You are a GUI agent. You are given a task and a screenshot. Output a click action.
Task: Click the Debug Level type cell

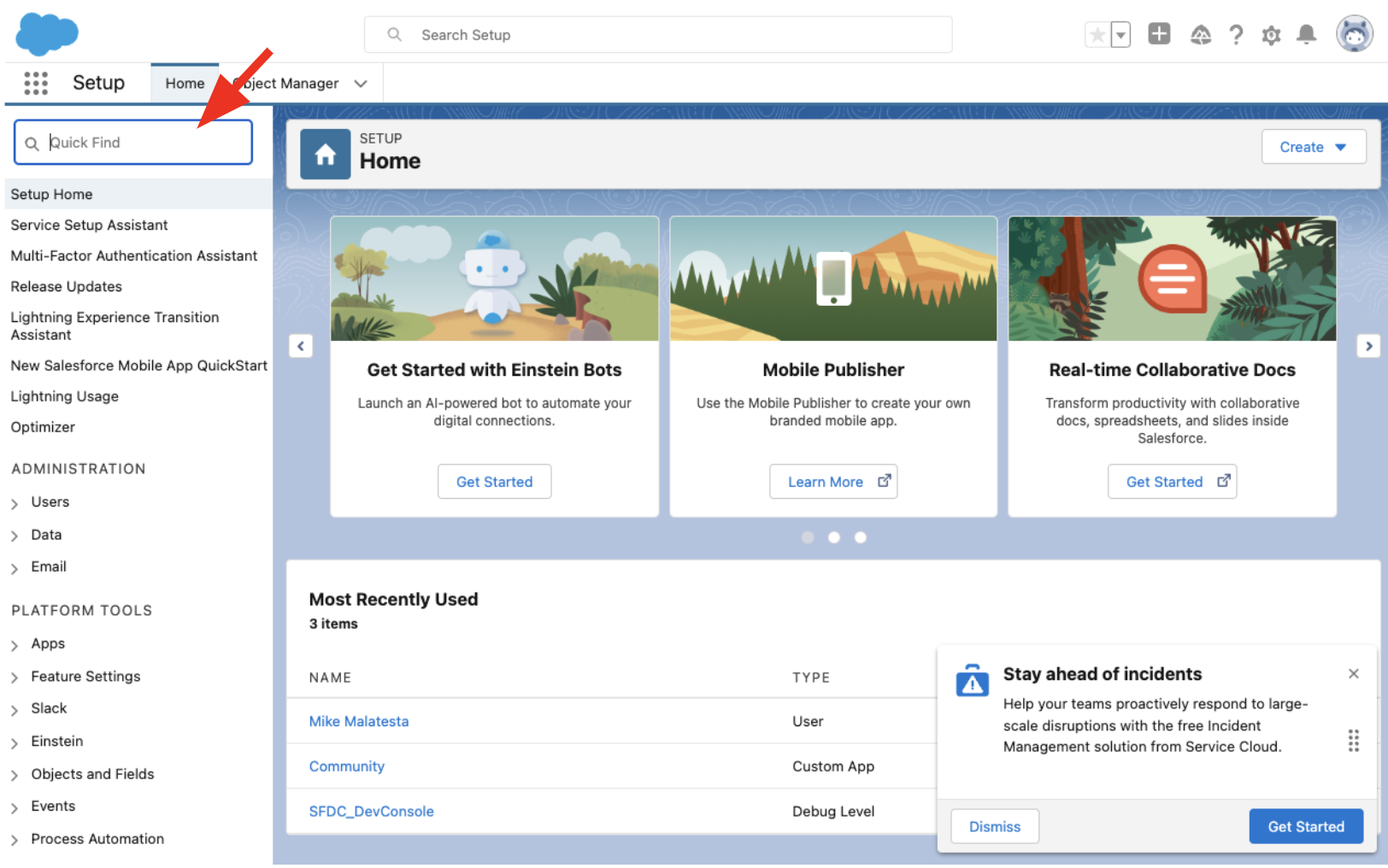coord(833,811)
